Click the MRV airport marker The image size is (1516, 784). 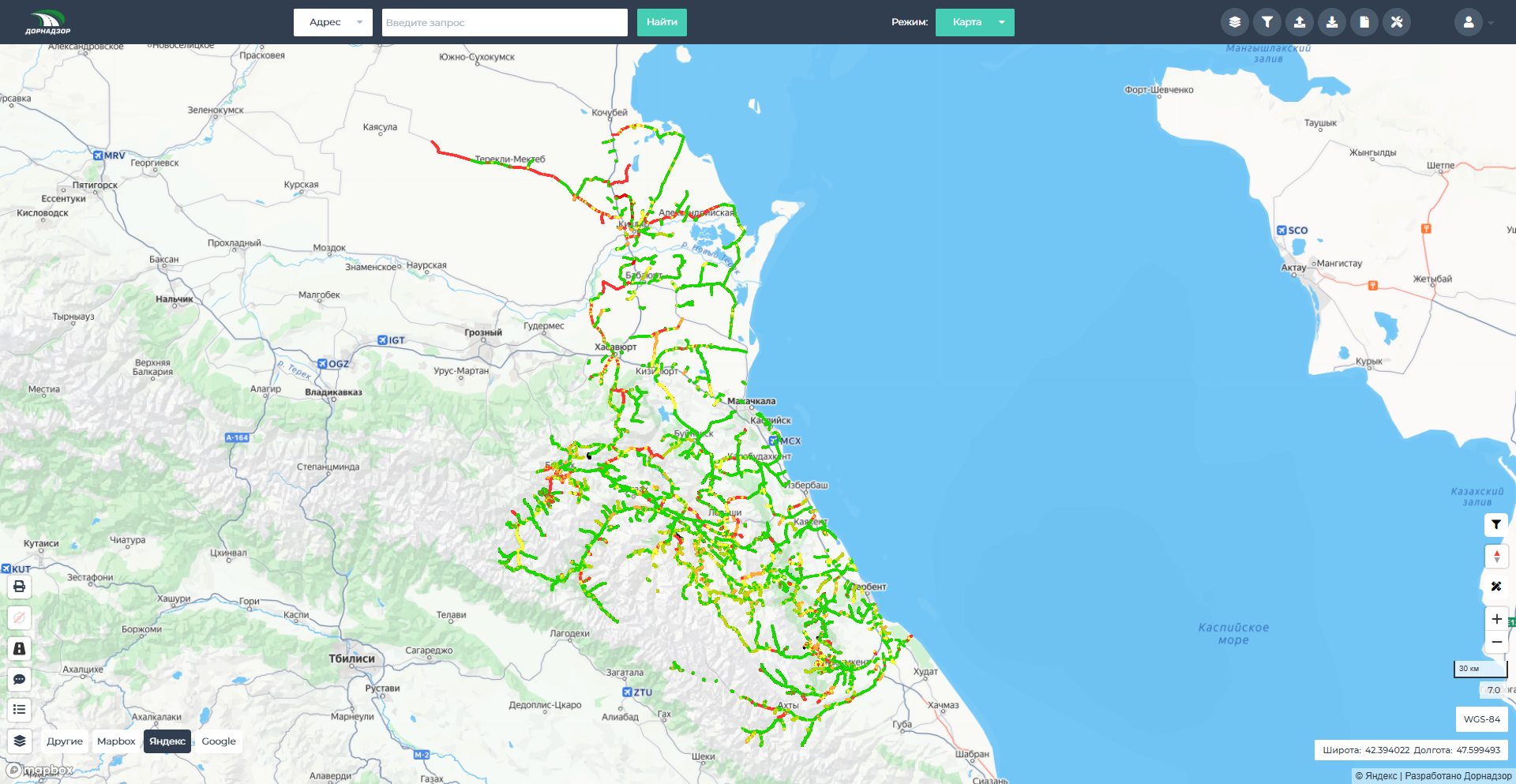[109, 156]
